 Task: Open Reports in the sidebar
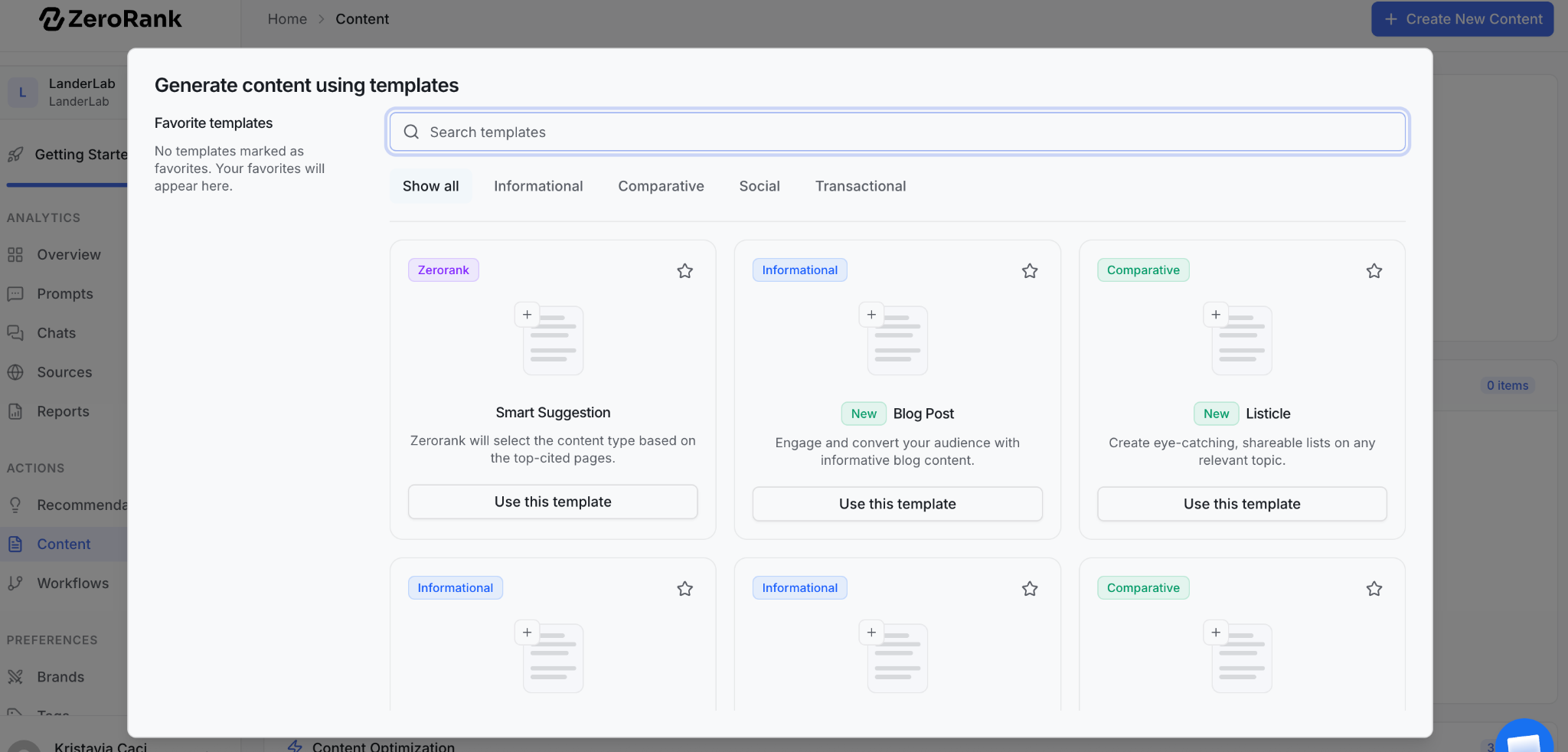63,411
